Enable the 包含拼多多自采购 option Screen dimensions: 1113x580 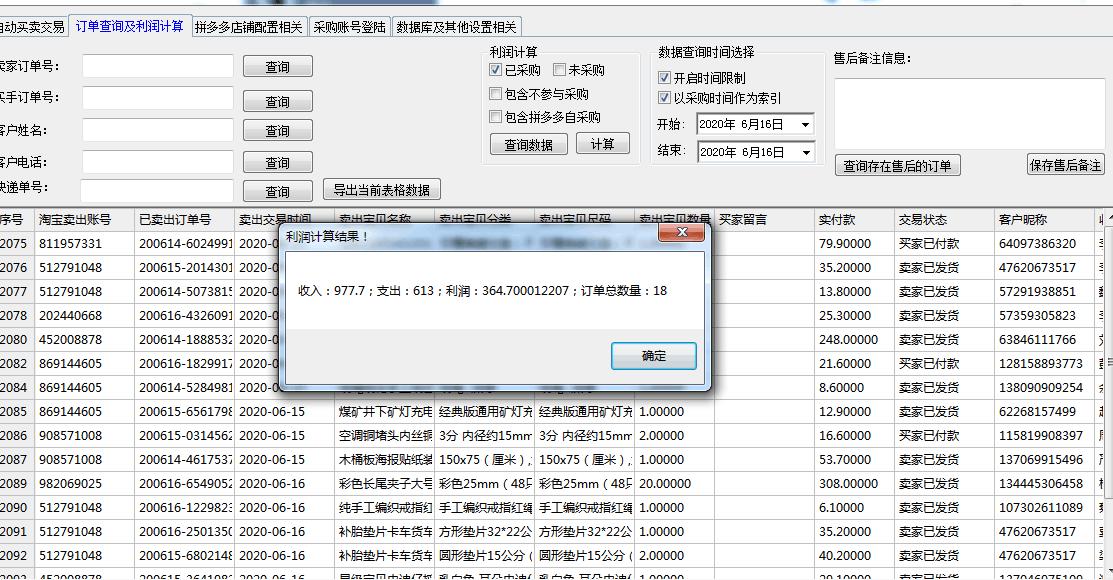[495, 119]
